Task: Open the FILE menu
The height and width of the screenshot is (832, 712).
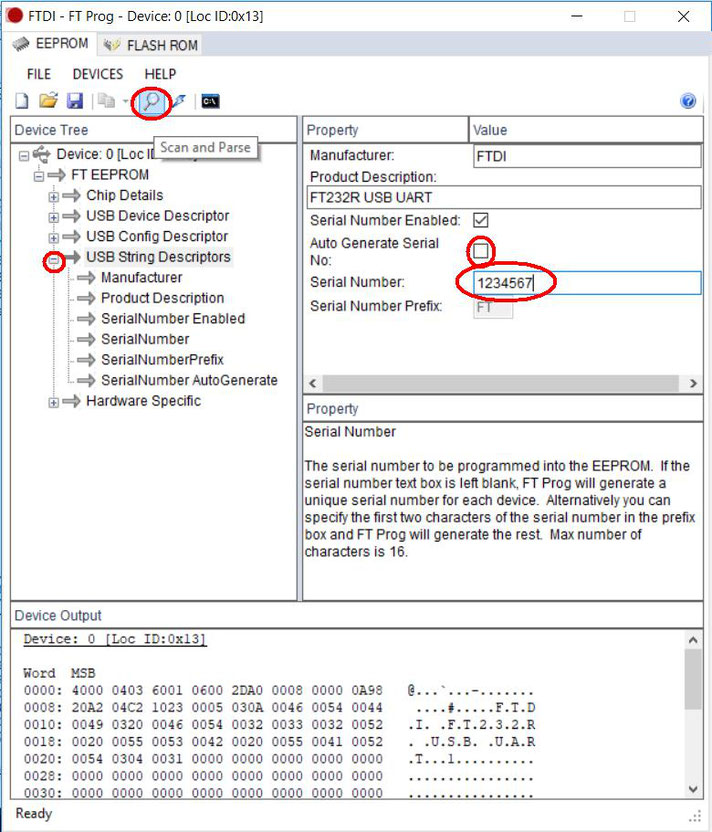Action: 39,74
